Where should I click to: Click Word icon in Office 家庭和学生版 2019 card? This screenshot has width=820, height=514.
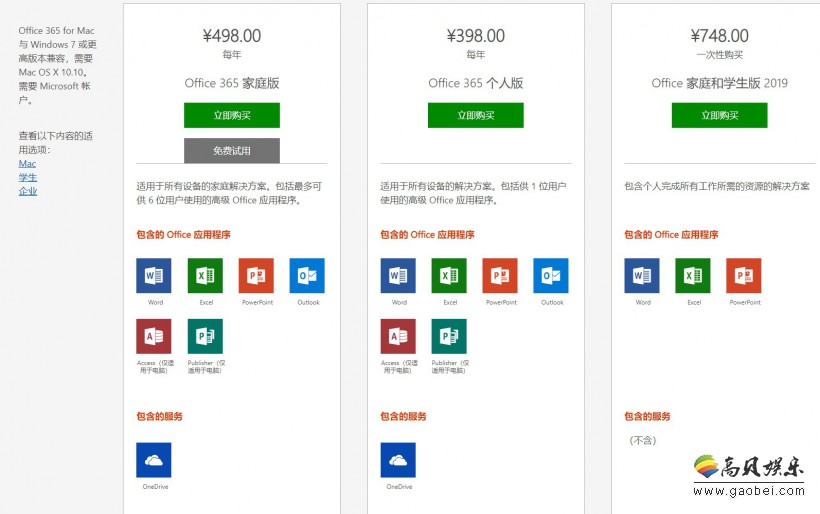click(642, 276)
